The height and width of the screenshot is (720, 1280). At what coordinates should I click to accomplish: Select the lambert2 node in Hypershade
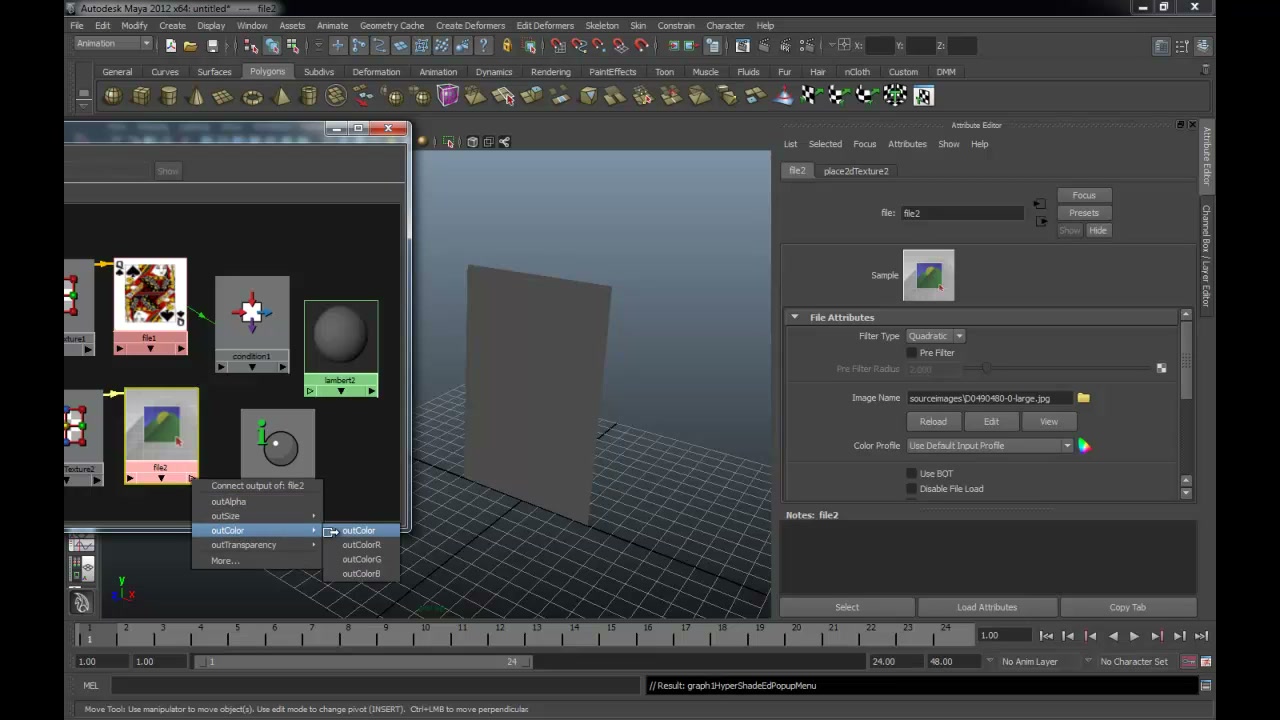tap(341, 348)
